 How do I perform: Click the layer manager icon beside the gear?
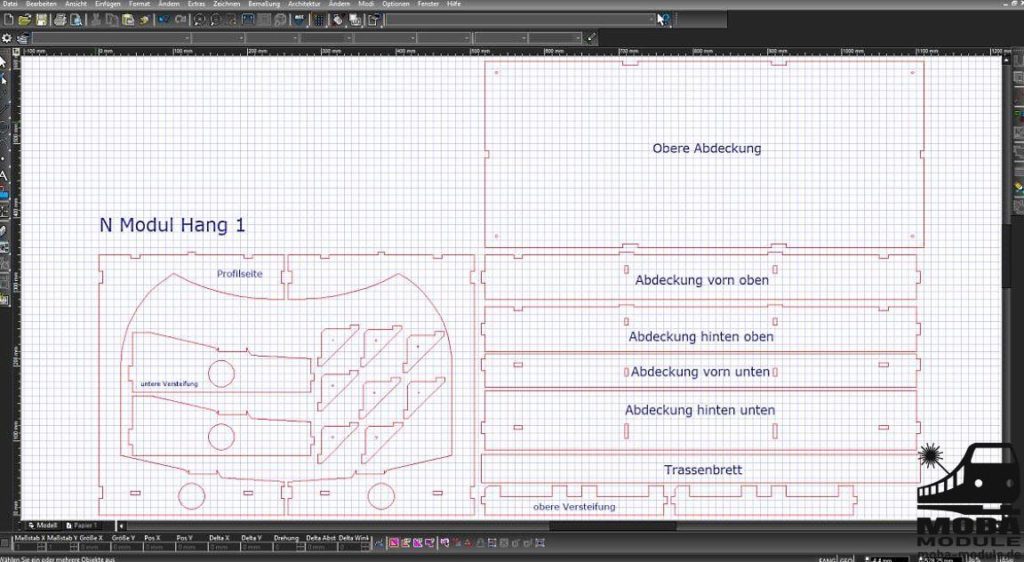point(24,39)
